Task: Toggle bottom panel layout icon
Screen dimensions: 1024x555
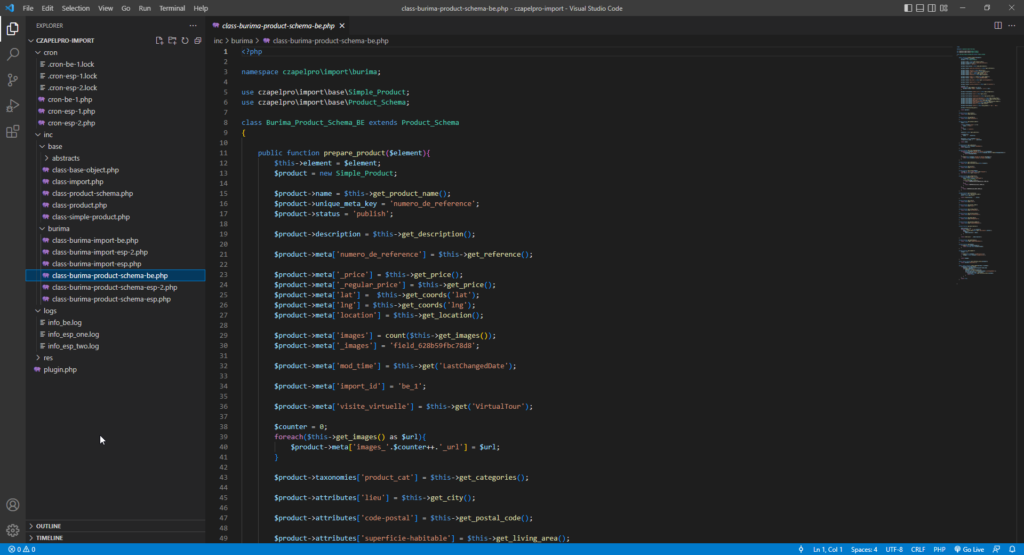Action: click(920, 8)
